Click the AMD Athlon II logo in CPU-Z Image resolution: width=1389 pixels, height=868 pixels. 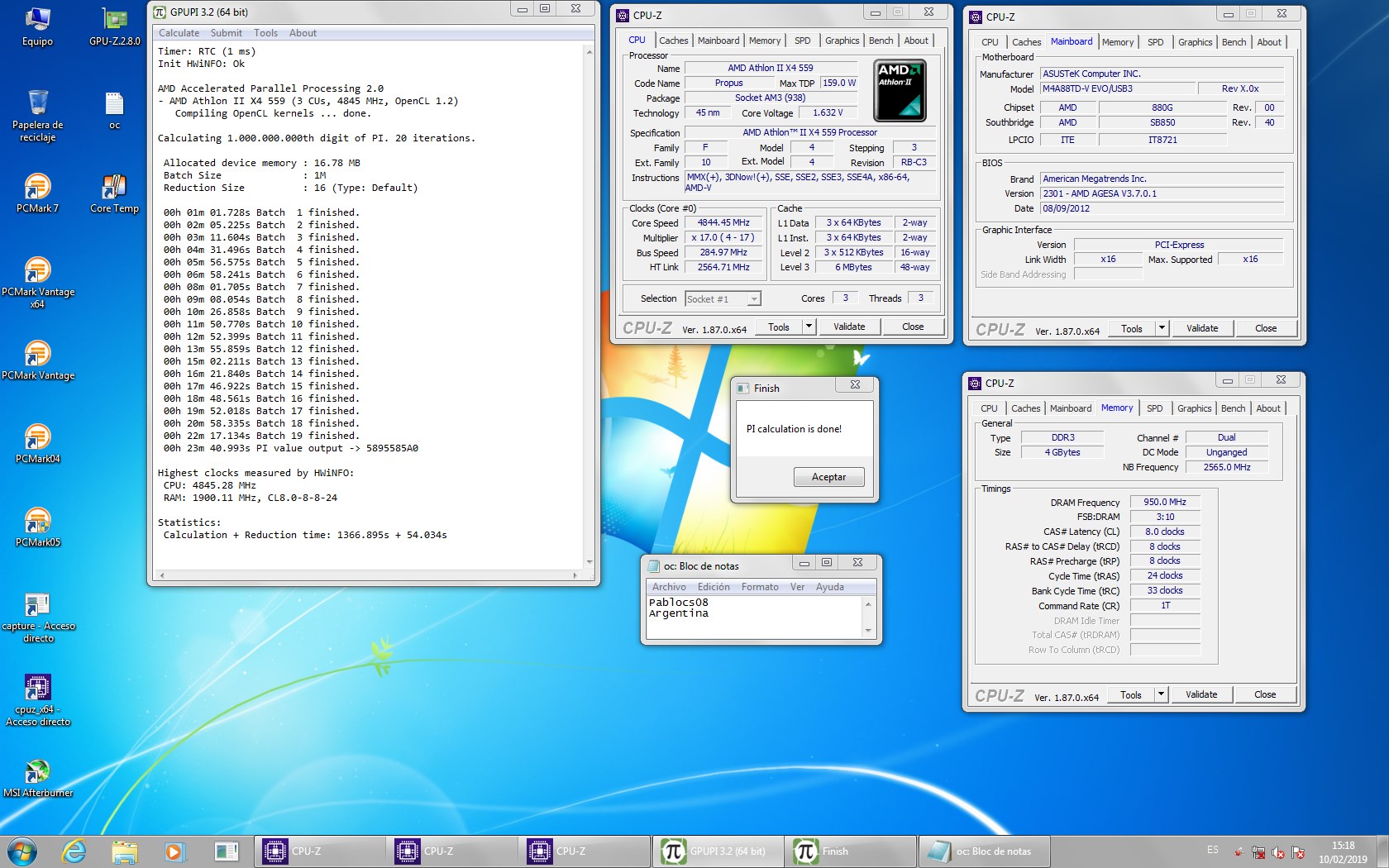pos(900,90)
